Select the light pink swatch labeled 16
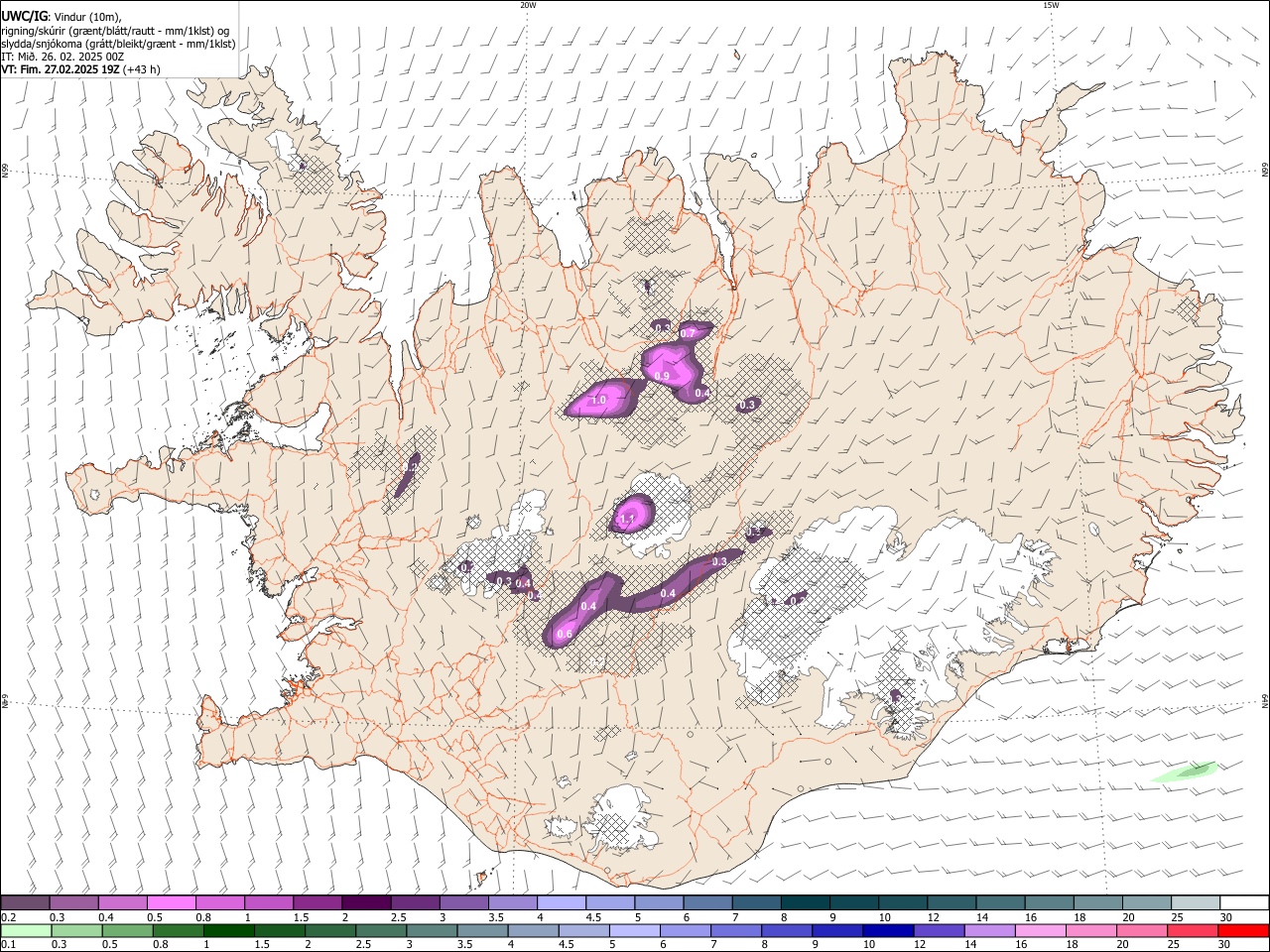 click(x=1040, y=931)
